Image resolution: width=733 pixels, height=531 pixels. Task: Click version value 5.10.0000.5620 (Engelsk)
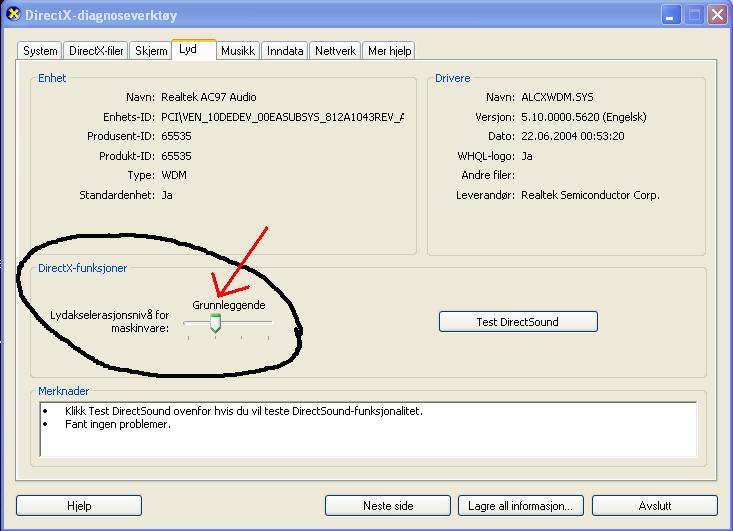584,117
